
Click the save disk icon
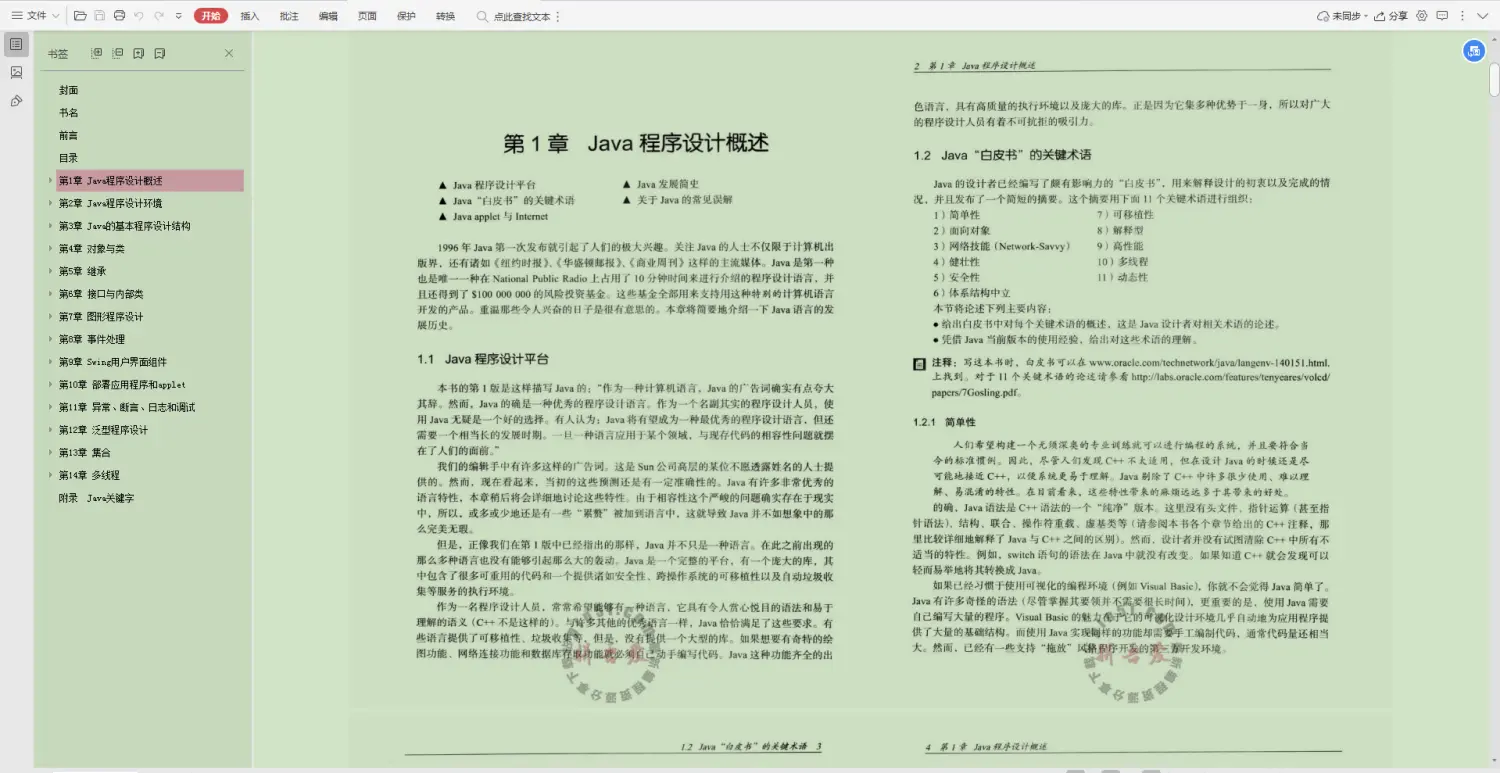pos(100,16)
